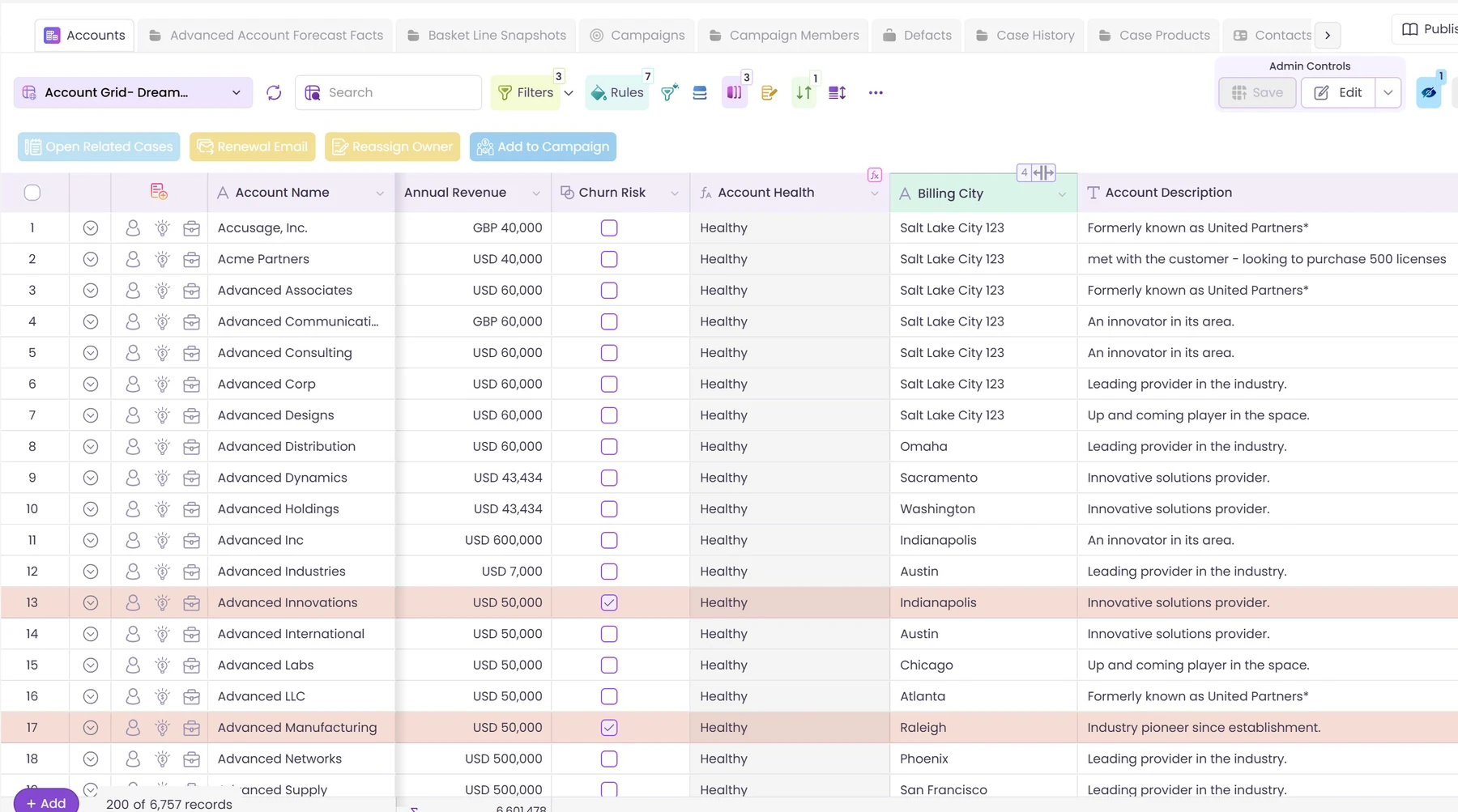
Task: Open the dropdown arrow next to Edit
Action: (x=1388, y=92)
